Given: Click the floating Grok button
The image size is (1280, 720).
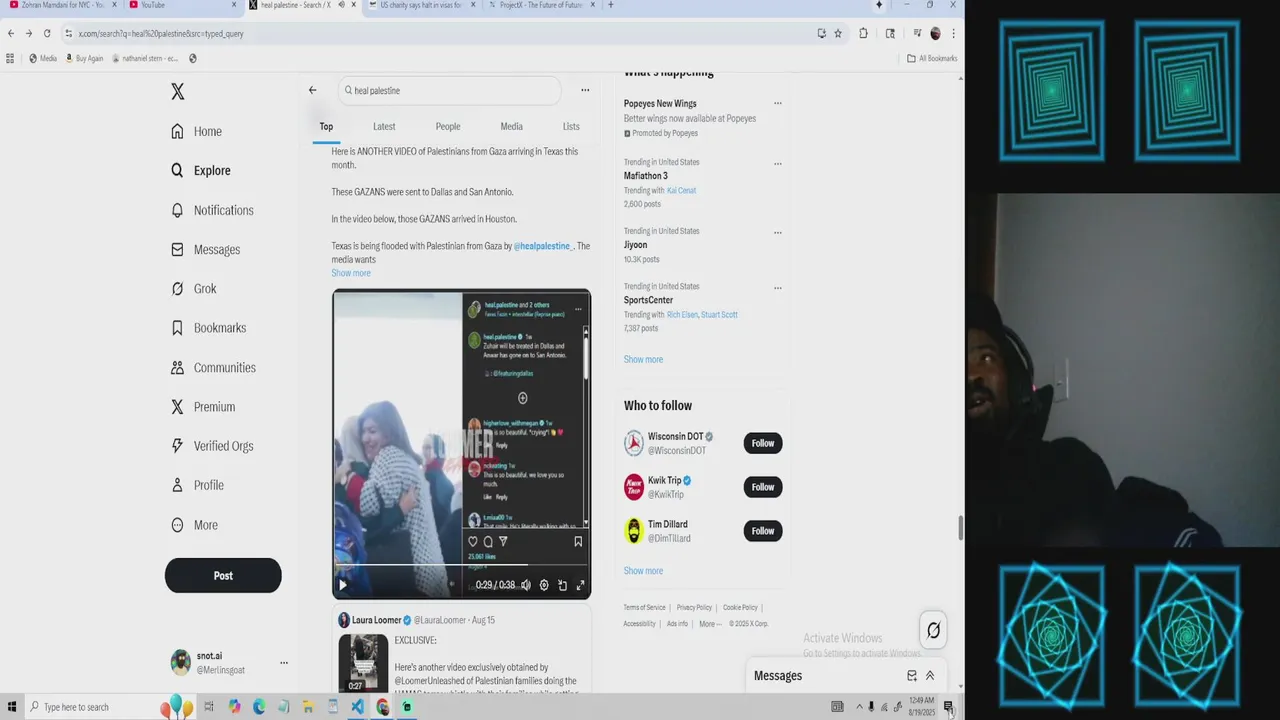Looking at the screenshot, I should click(x=933, y=630).
